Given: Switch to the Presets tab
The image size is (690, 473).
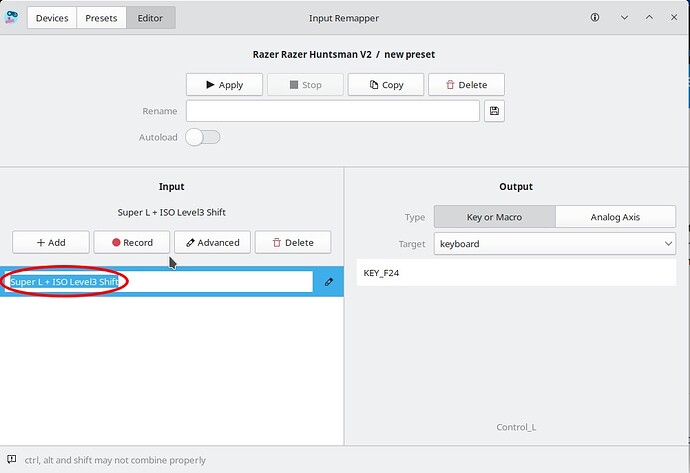Looking at the screenshot, I should 101,18.
